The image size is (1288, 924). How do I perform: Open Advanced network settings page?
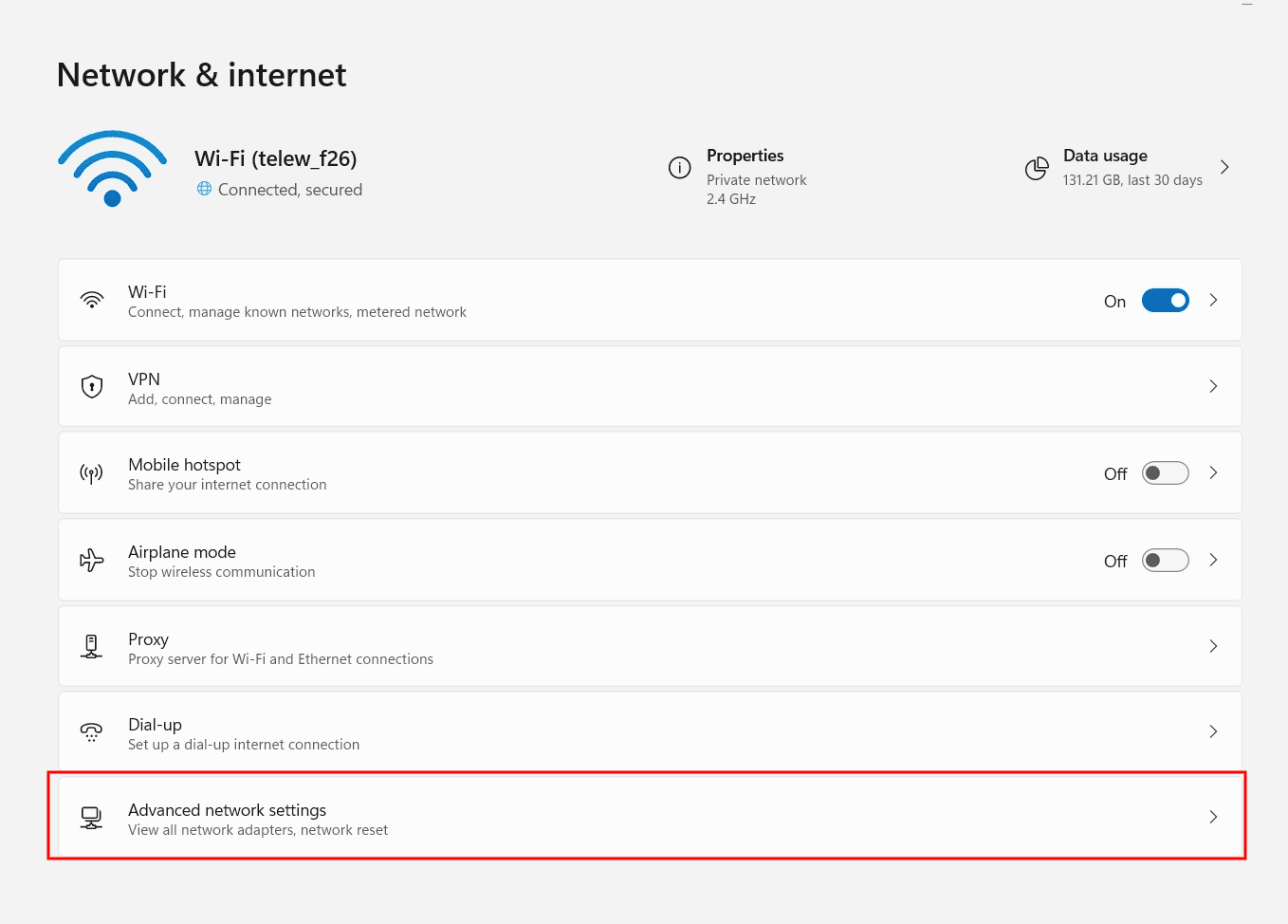point(649,817)
